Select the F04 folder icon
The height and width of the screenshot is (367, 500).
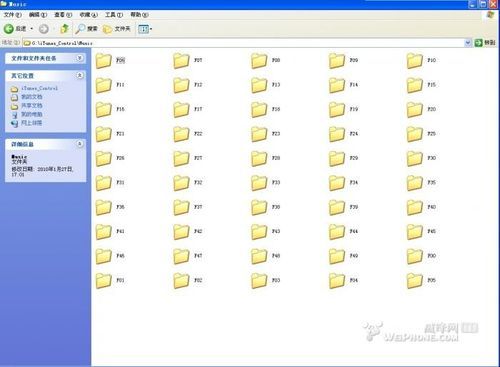pos(337,281)
